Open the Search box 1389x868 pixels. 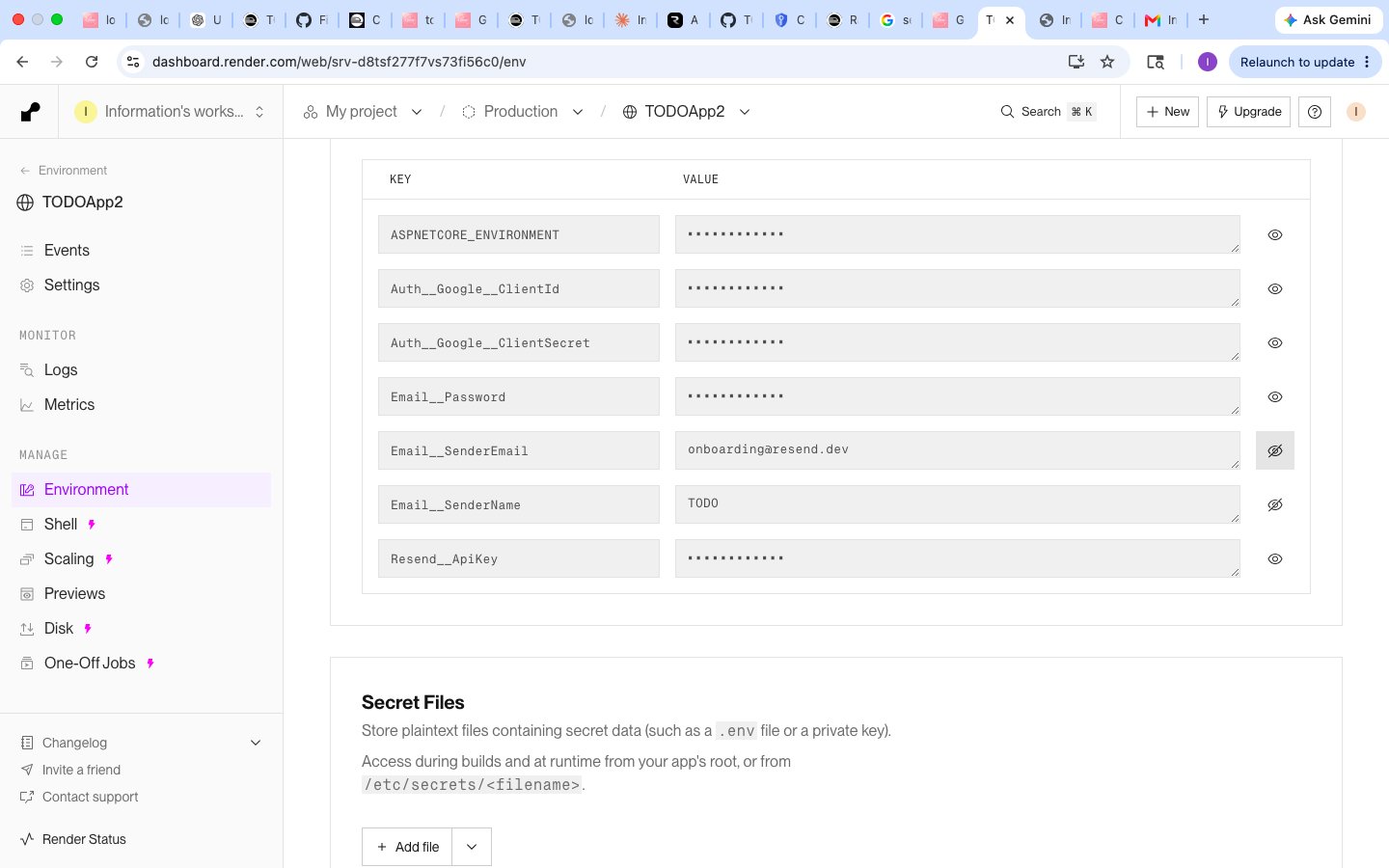coord(1047,112)
